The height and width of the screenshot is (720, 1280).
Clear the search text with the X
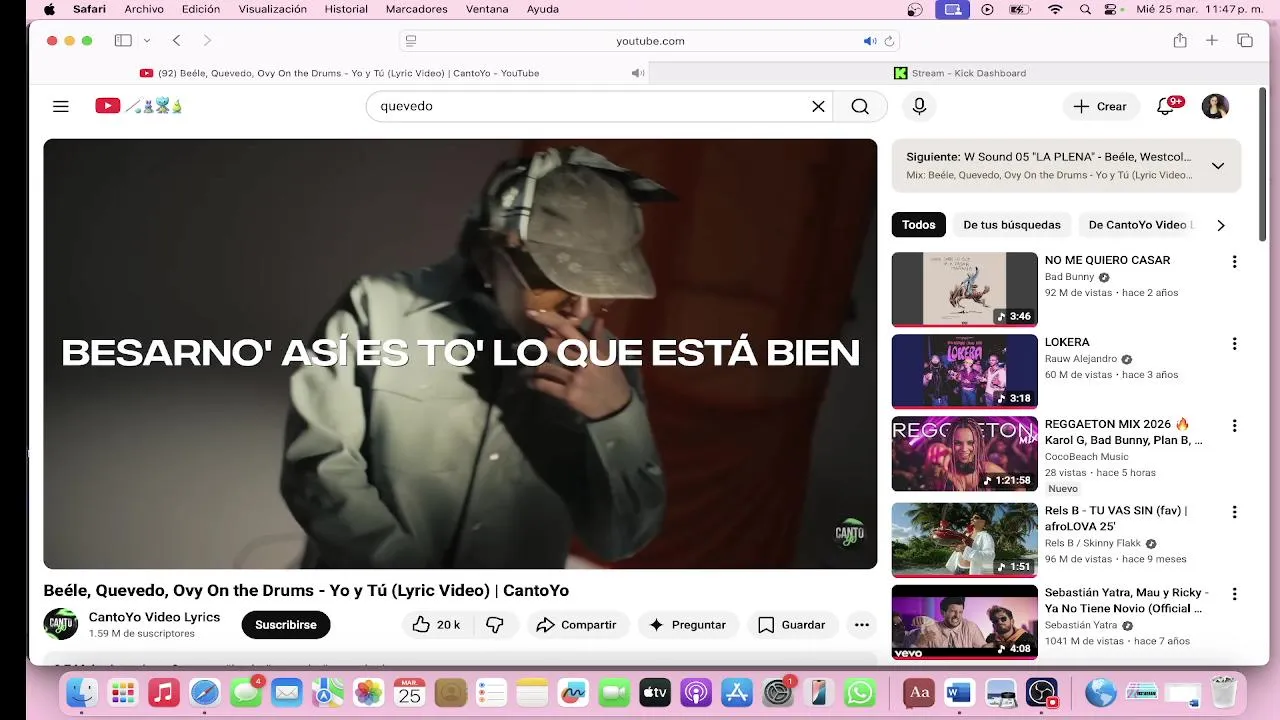pos(818,106)
